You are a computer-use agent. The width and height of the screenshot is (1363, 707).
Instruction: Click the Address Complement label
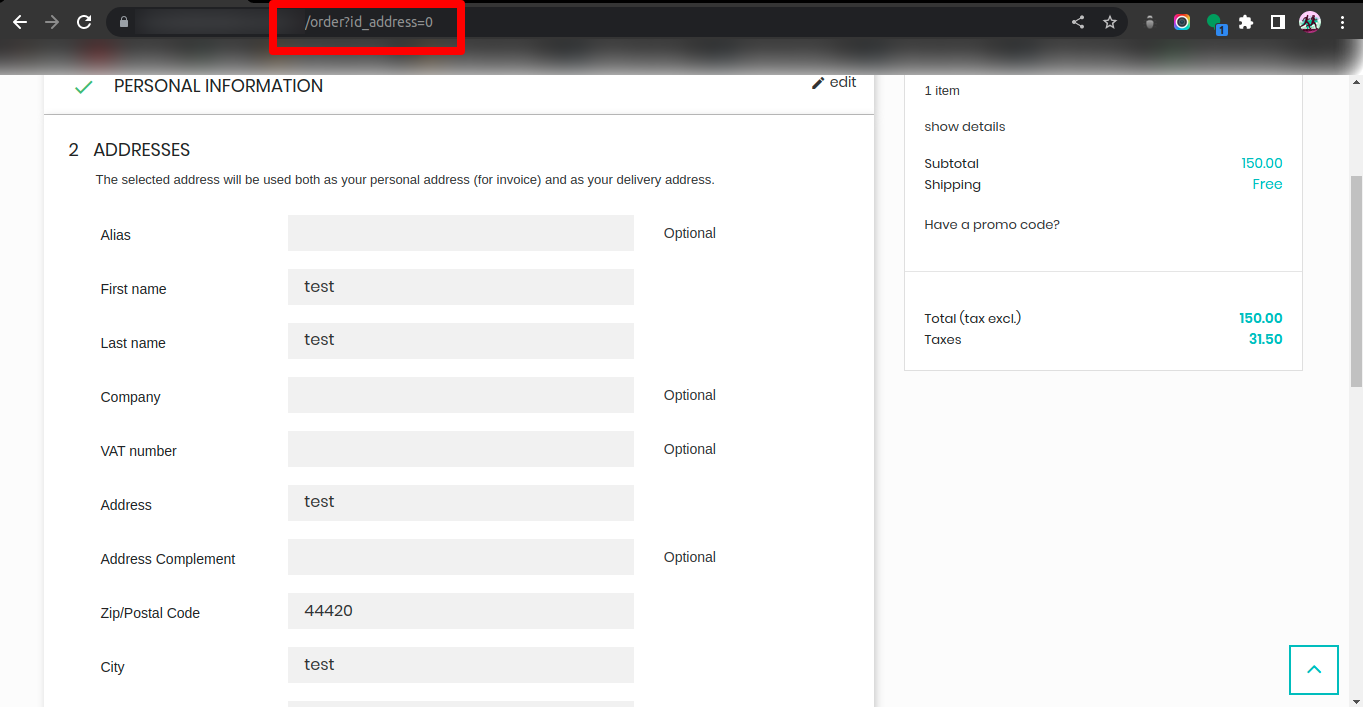click(168, 559)
